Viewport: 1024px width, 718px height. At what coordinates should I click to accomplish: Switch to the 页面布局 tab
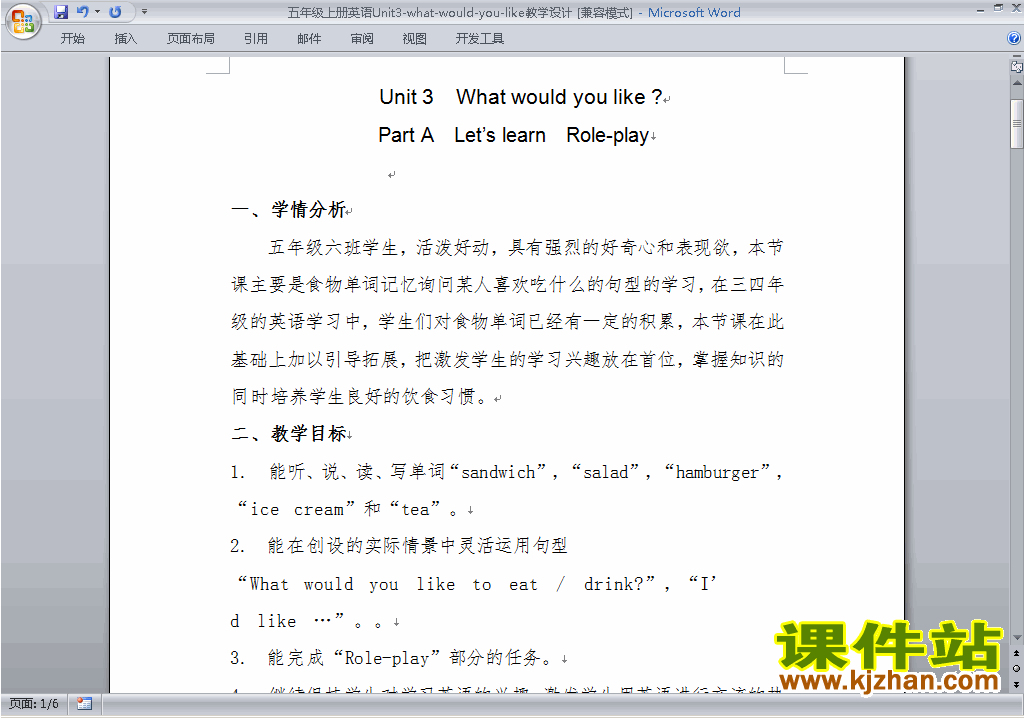click(190, 39)
